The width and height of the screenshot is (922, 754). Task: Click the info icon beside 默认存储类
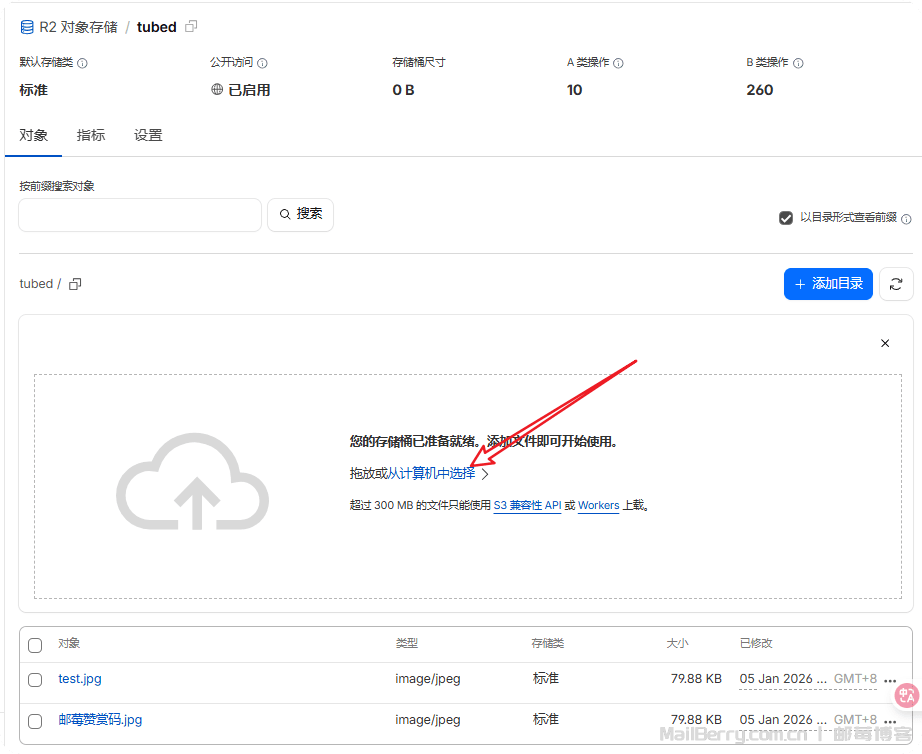tap(83, 63)
